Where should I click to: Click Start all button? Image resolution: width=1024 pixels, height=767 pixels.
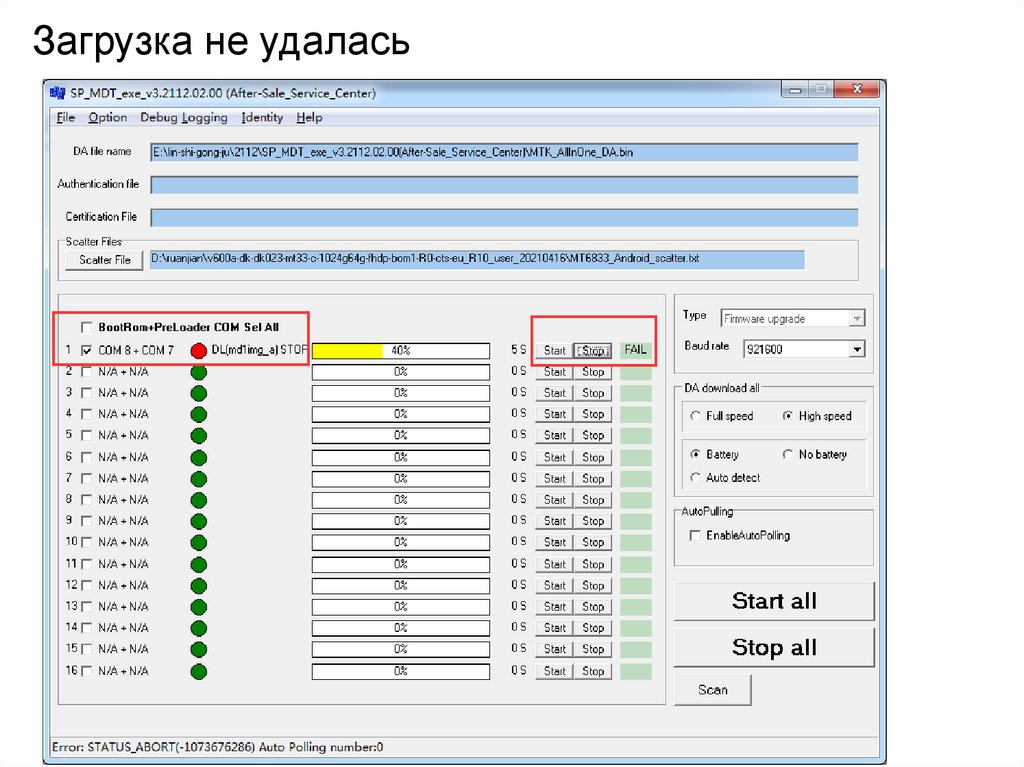(774, 601)
